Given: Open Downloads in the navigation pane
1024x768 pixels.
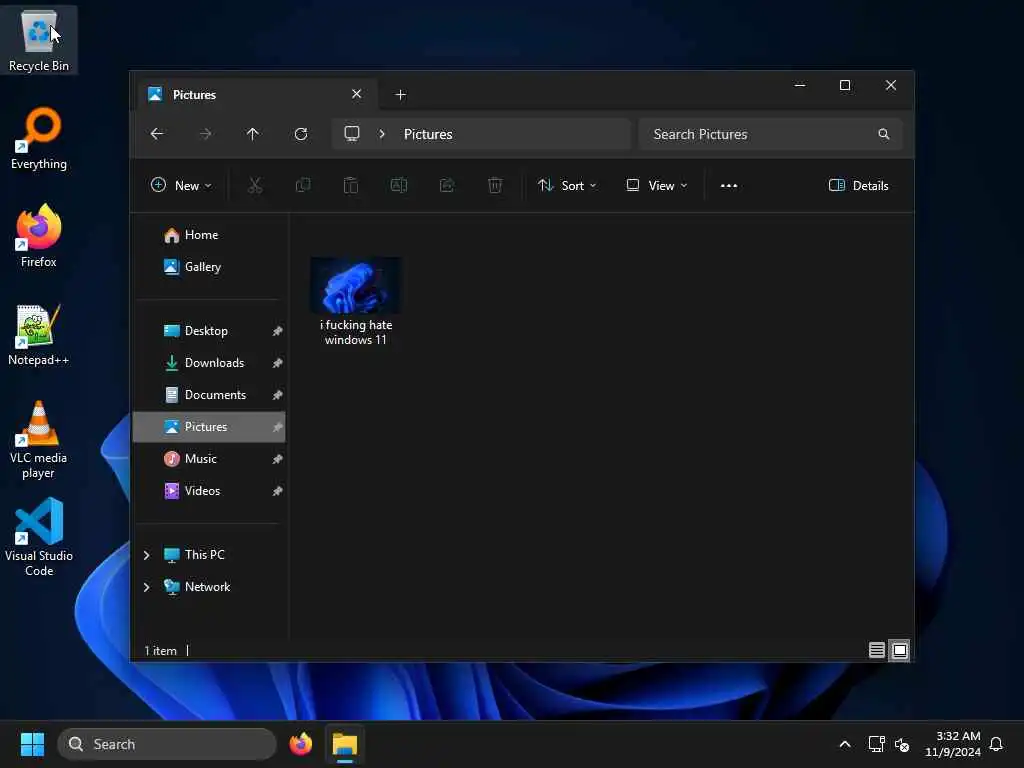Looking at the screenshot, I should (x=209, y=363).
